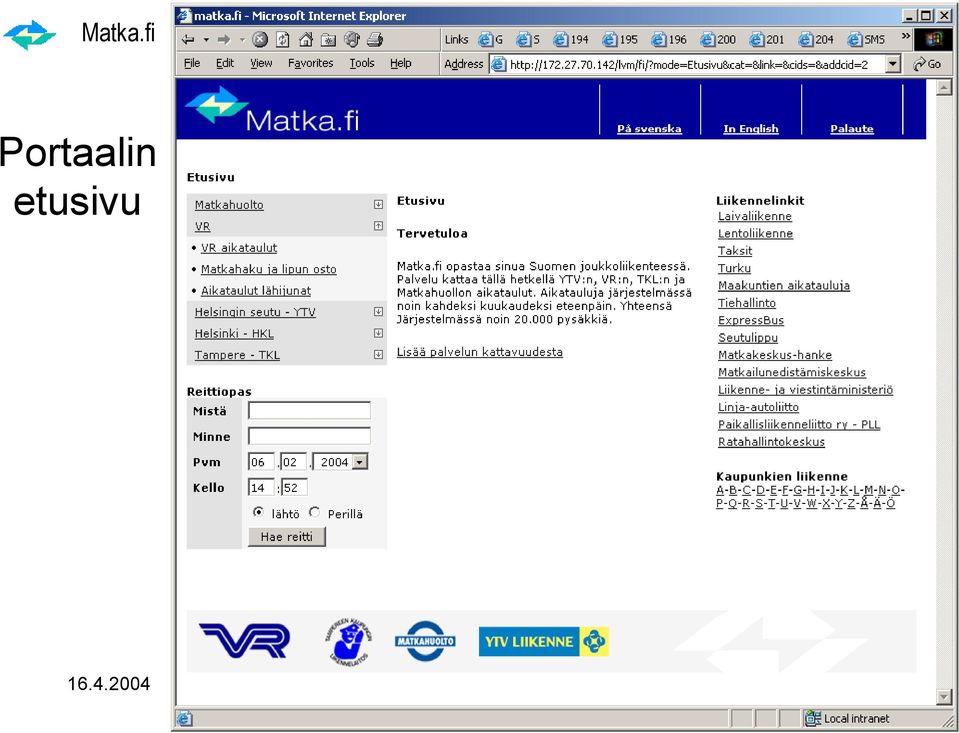The height and width of the screenshot is (733, 959).
Task: Click the scrollbar down arrow
Action: (x=944, y=697)
